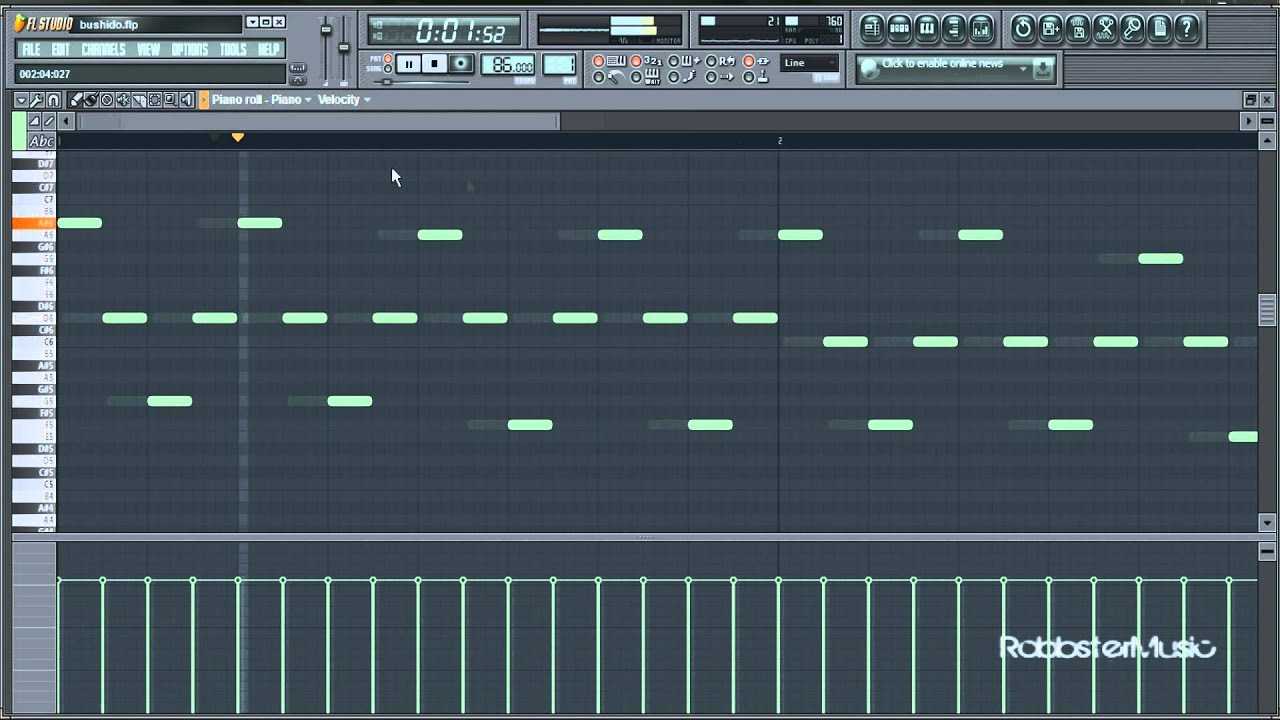Open the Browser panel

[955, 28]
